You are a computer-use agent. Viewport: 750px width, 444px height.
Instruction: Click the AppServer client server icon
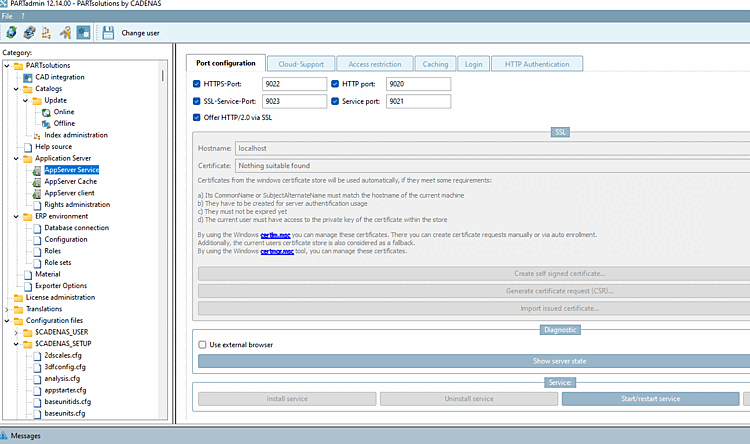(37, 193)
